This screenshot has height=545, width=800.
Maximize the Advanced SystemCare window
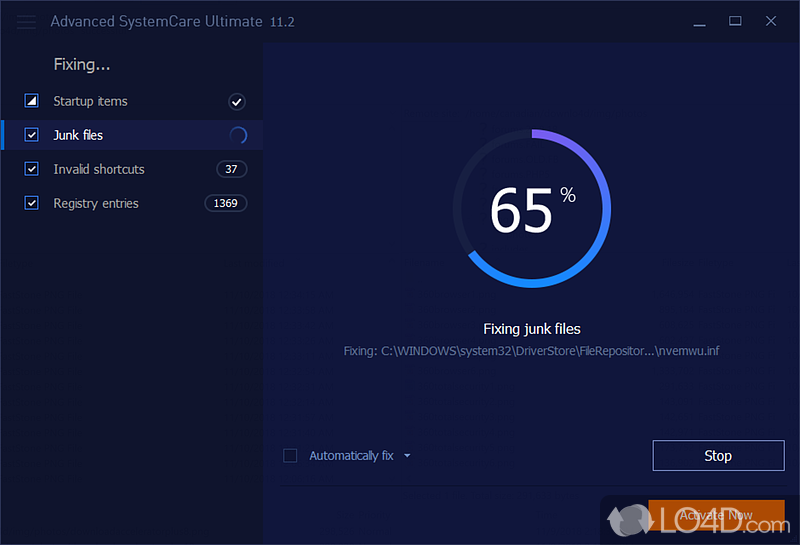735,21
